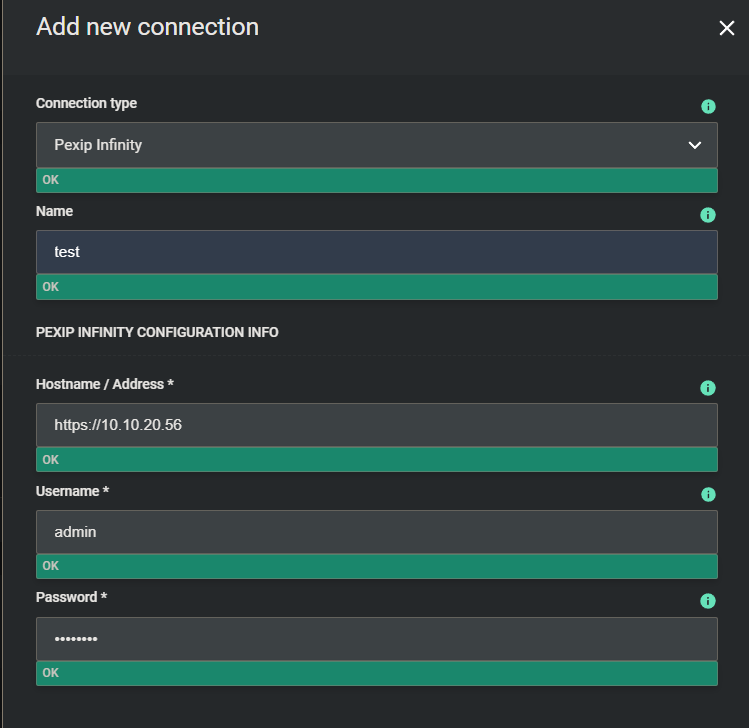Image resolution: width=749 pixels, height=728 pixels.
Task: Select the Connection type label
Action: point(86,104)
